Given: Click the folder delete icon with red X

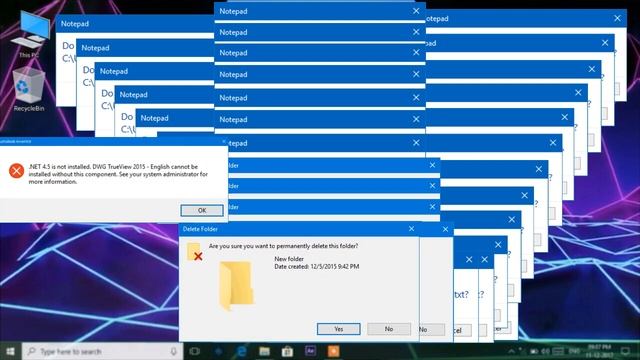Looking at the screenshot, I should tap(194, 251).
